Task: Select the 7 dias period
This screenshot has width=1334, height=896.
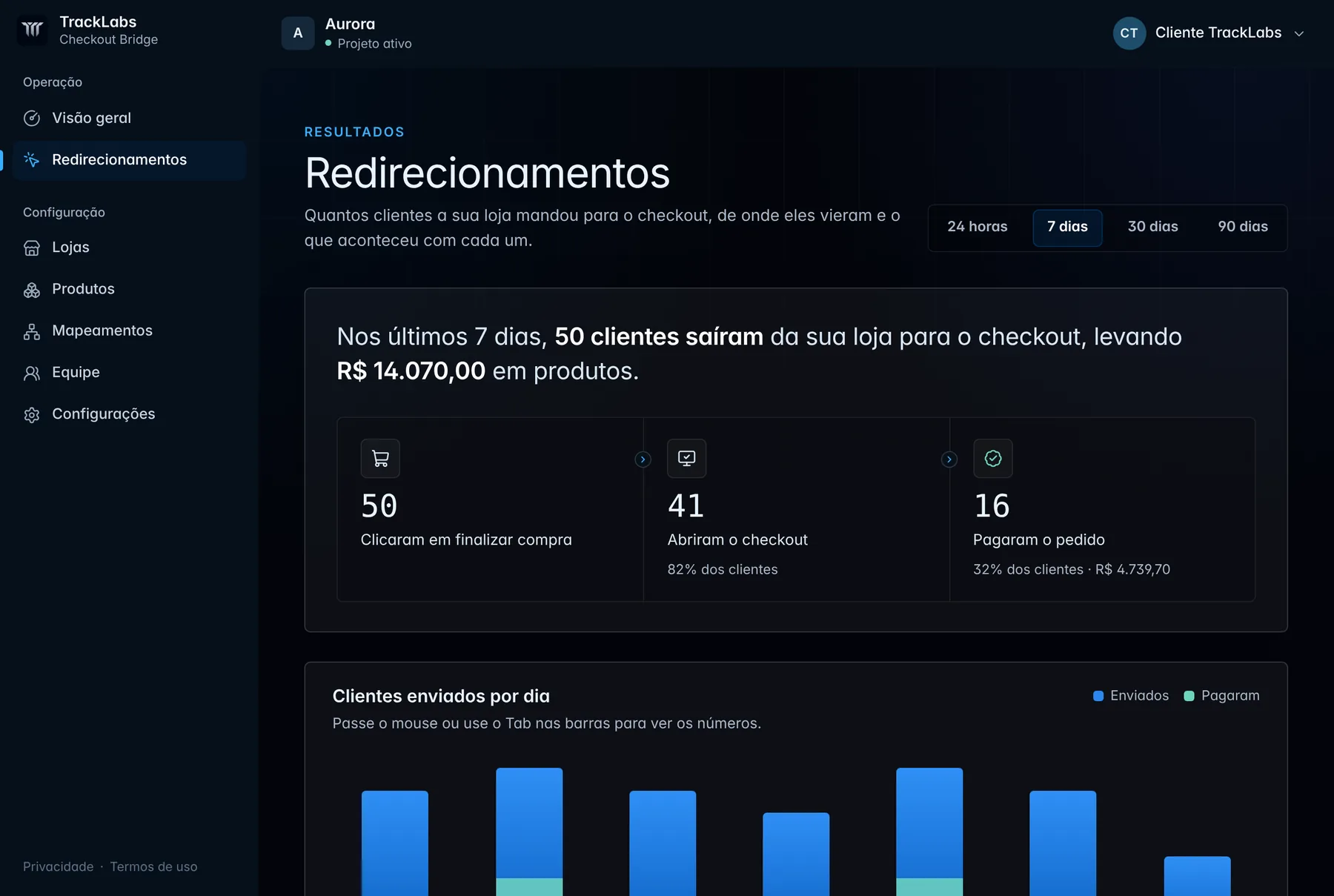Action: click(x=1067, y=227)
